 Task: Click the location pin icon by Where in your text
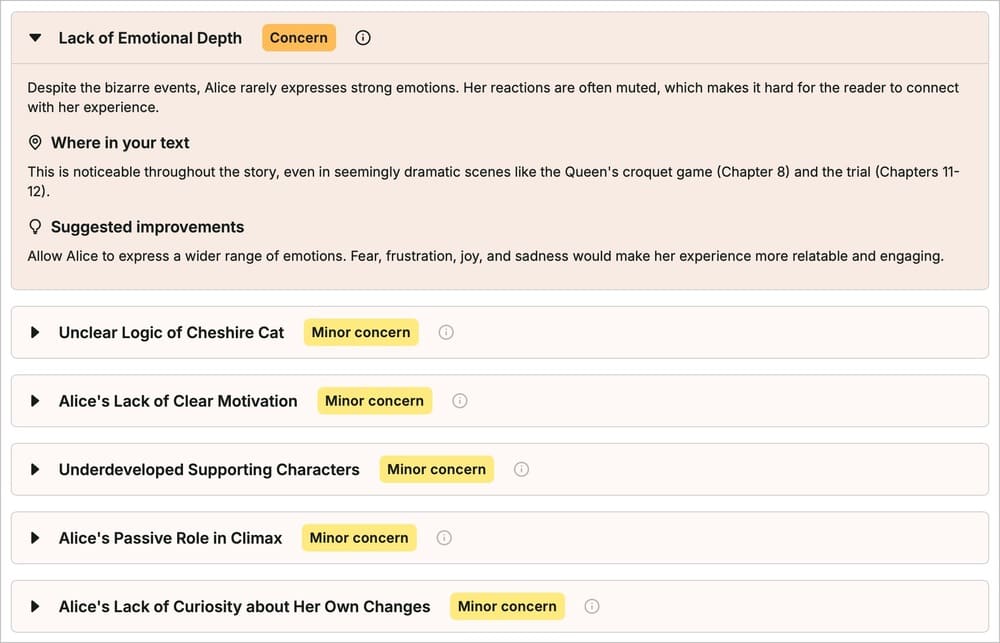tap(35, 142)
